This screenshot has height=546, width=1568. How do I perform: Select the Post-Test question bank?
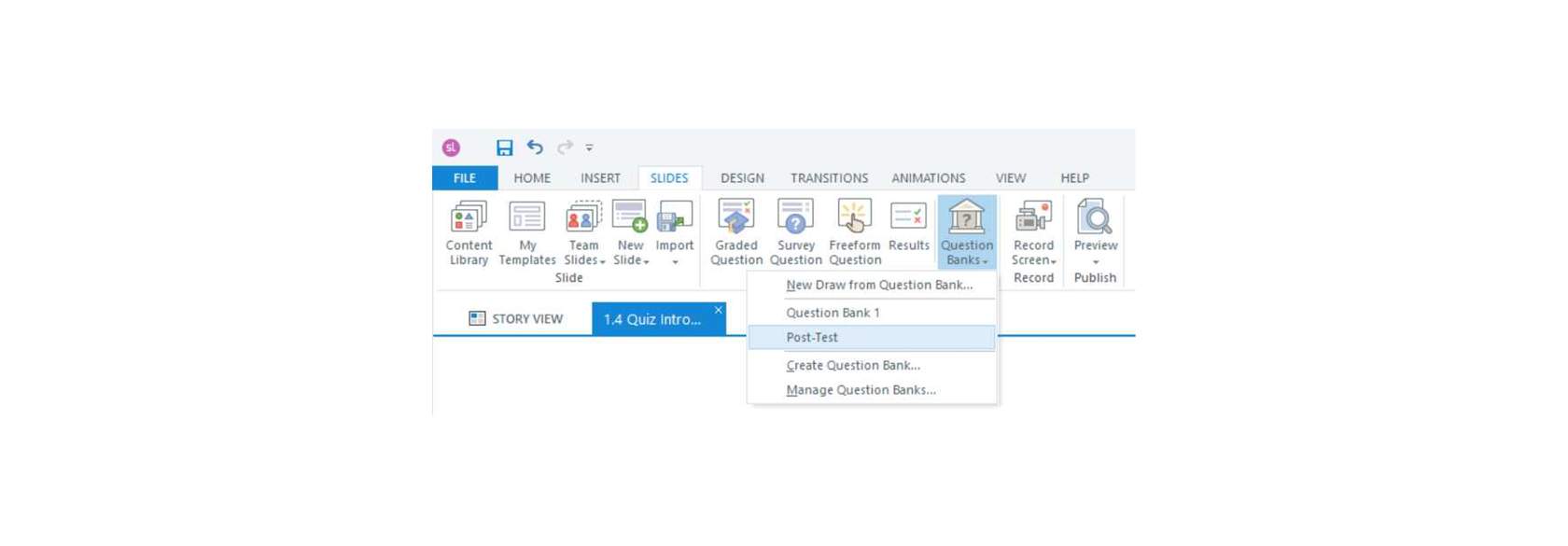(x=872, y=337)
